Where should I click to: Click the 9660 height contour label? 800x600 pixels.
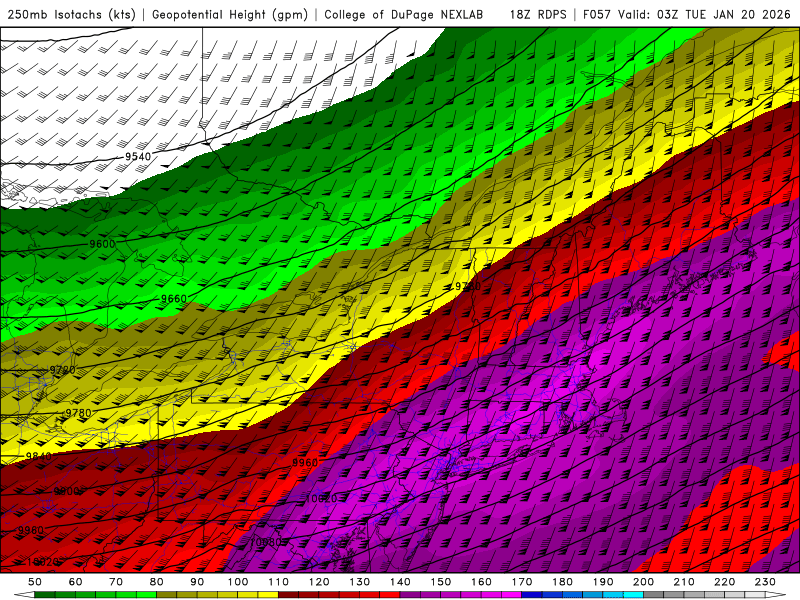click(x=173, y=298)
